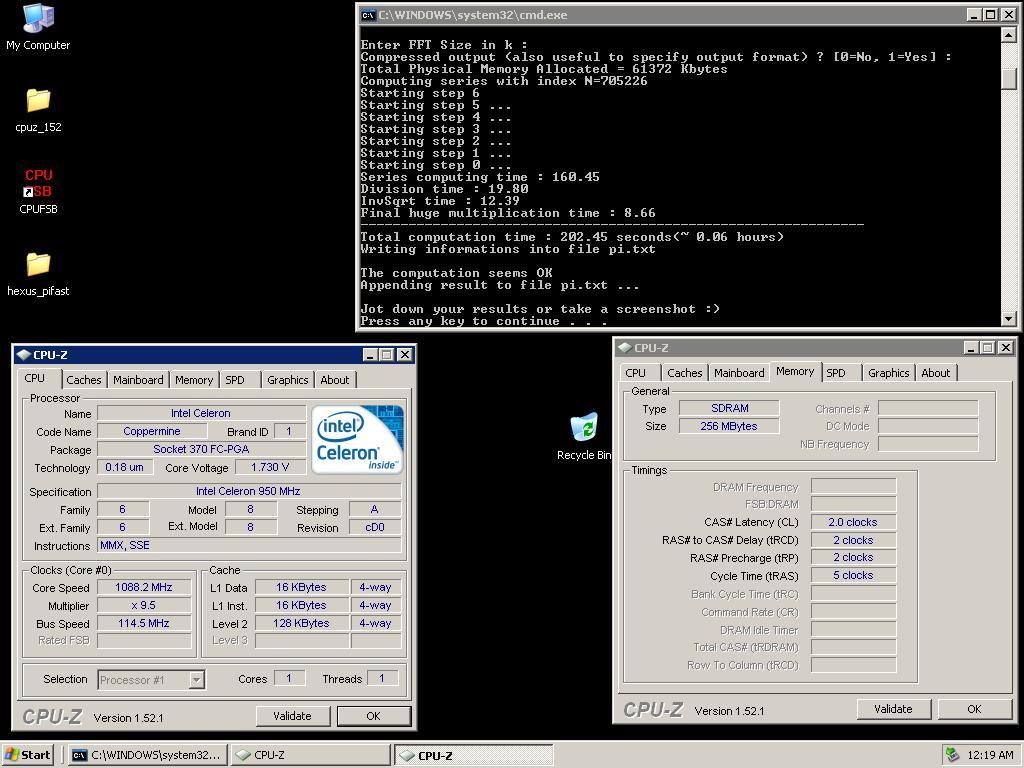Select the cpuz_152 folder icon

(x=38, y=109)
